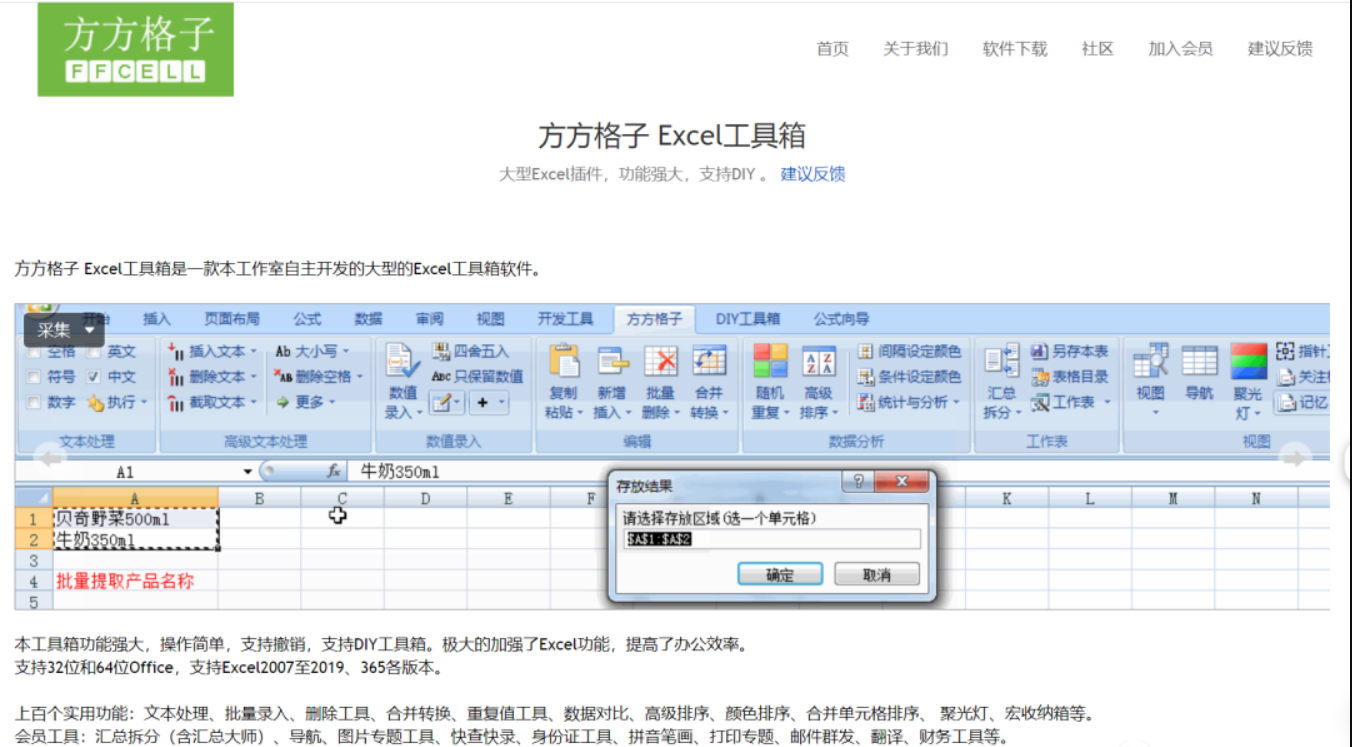
Task: Open the 删除空格 dropdown
Action: 317,377
